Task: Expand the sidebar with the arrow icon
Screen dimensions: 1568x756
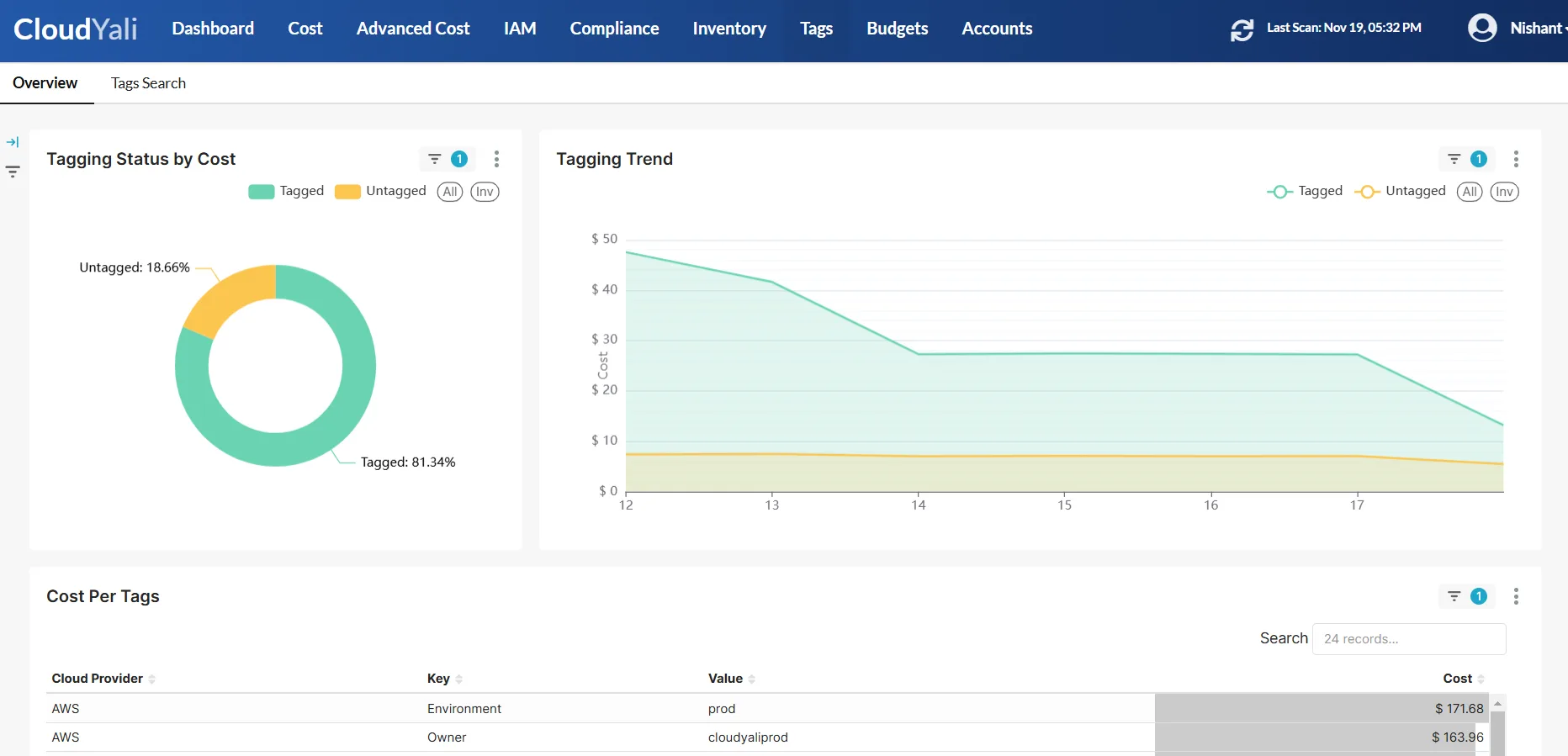Action: tap(13, 142)
